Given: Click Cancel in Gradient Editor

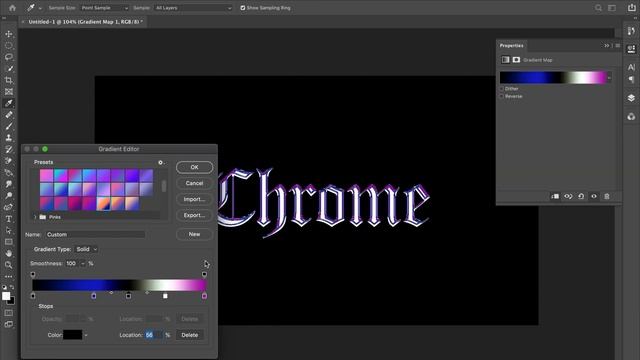Looking at the screenshot, I should pyautogui.click(x=194, y=183).
